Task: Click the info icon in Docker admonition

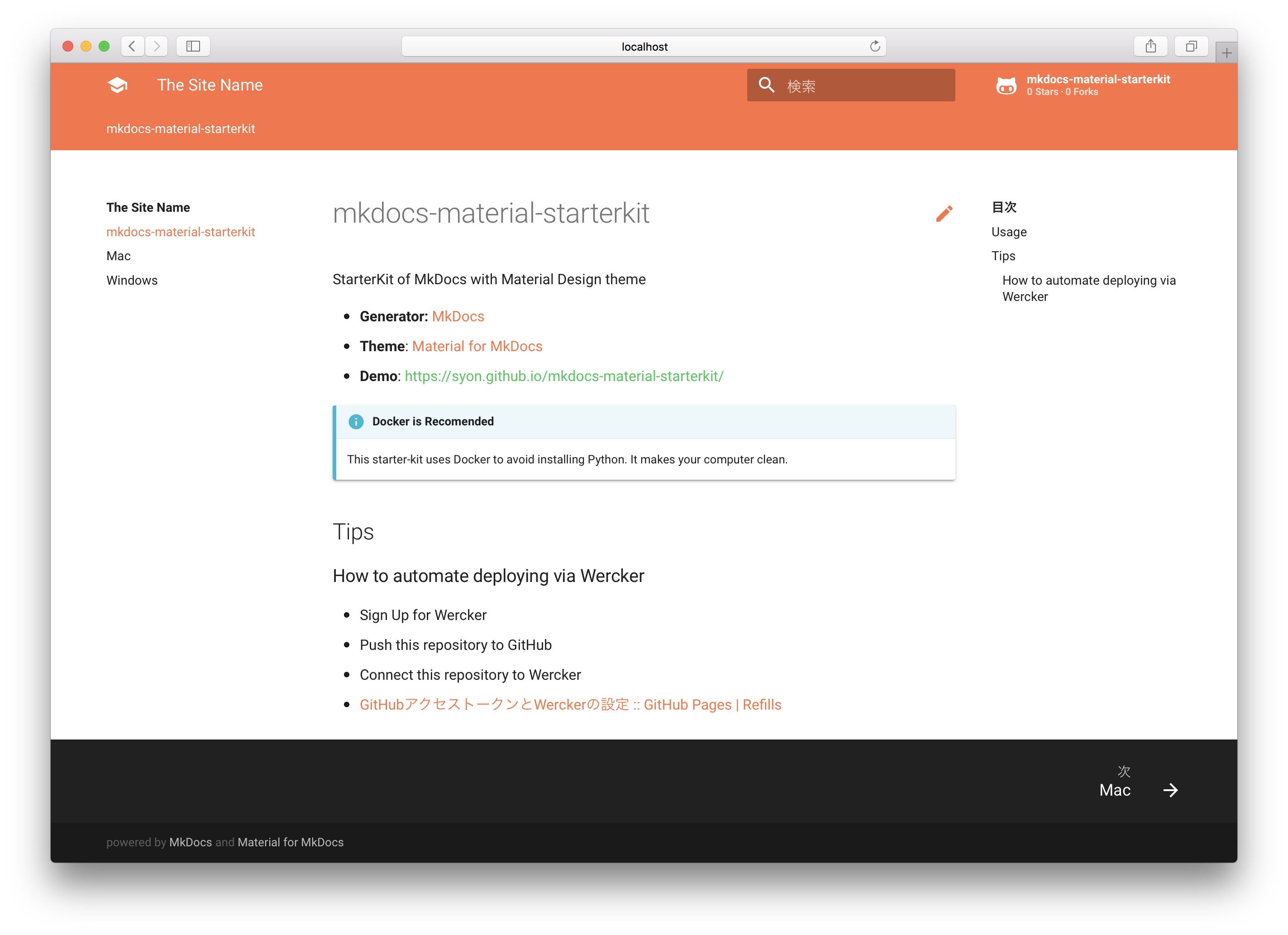Action: pos(356,421)
